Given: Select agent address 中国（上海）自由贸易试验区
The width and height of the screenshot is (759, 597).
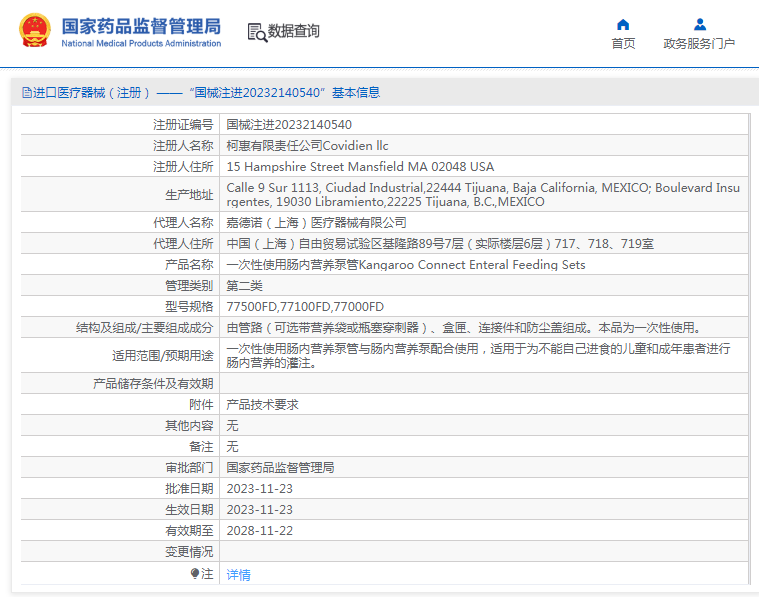Looking at the screenshot, I should 440,244.
